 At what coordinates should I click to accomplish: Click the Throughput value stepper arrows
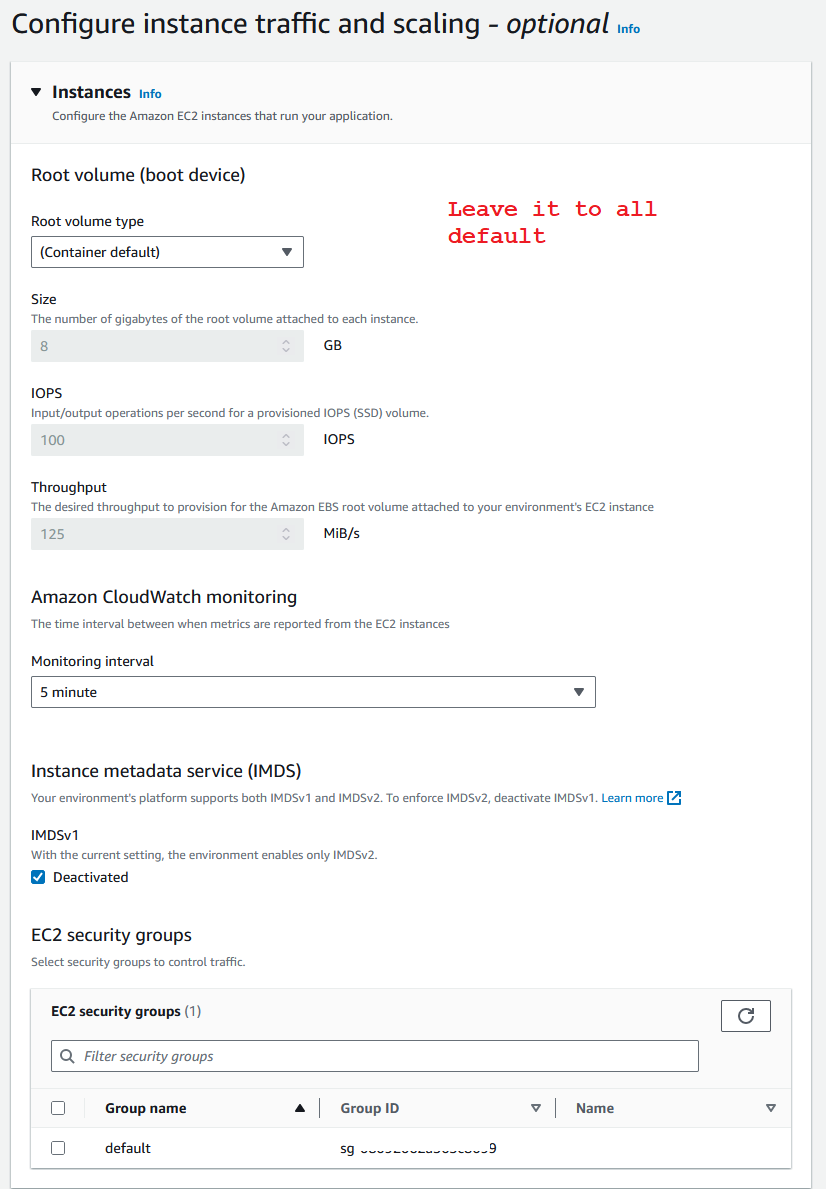(286, 534)
